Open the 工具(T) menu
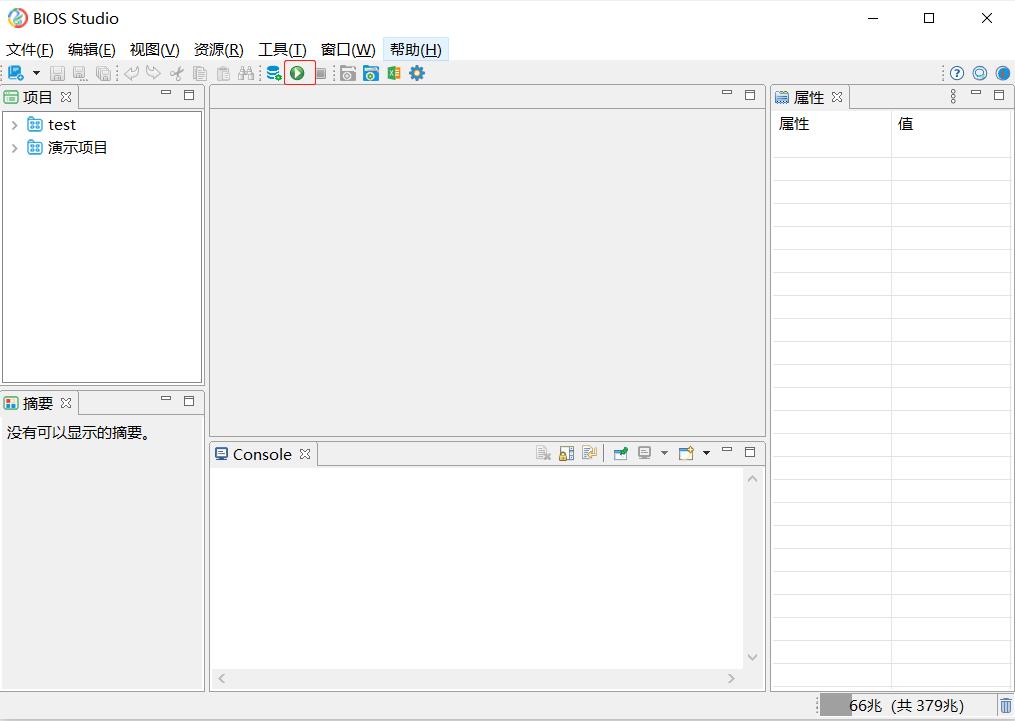This screenshot has height=721, width=1015. pos(282,50)
